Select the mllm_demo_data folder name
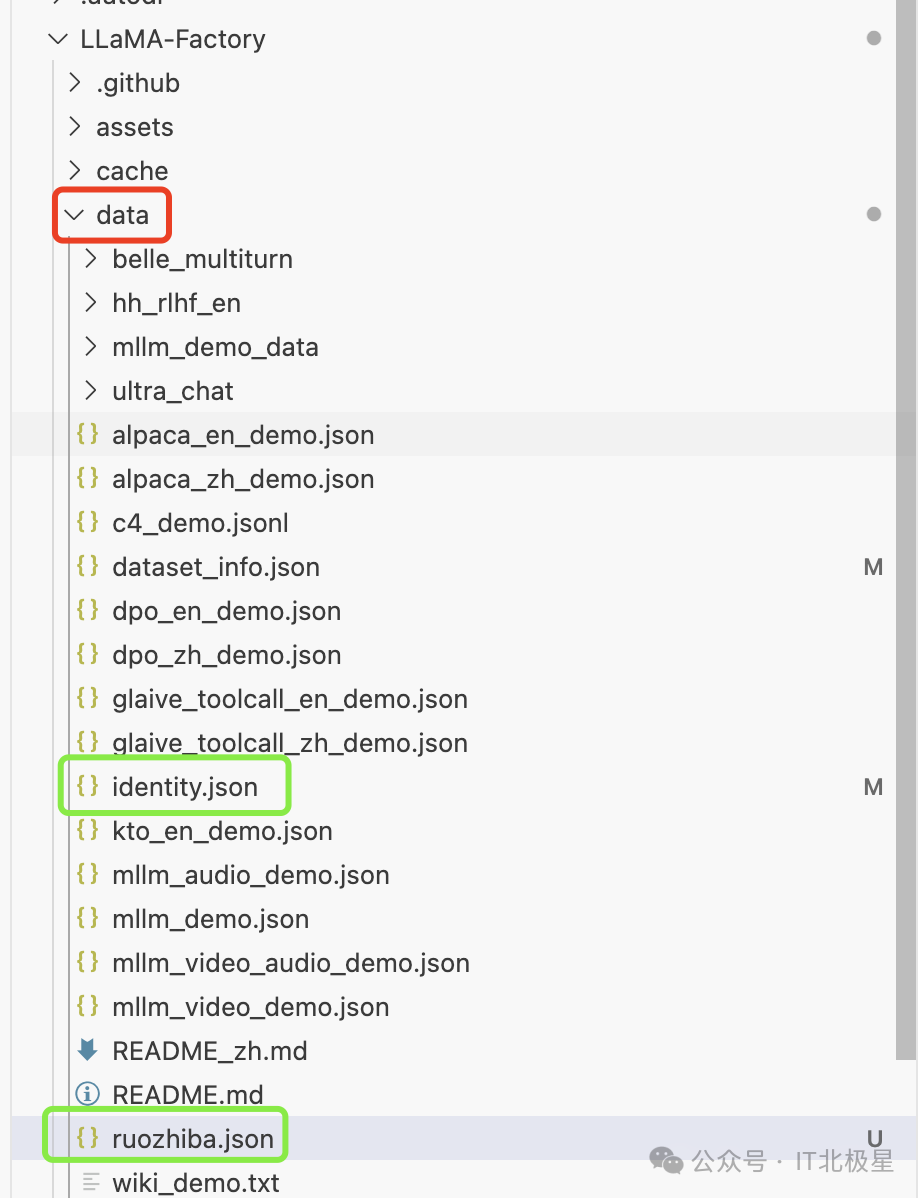The image size is (924, 1198). pos(216,348)
